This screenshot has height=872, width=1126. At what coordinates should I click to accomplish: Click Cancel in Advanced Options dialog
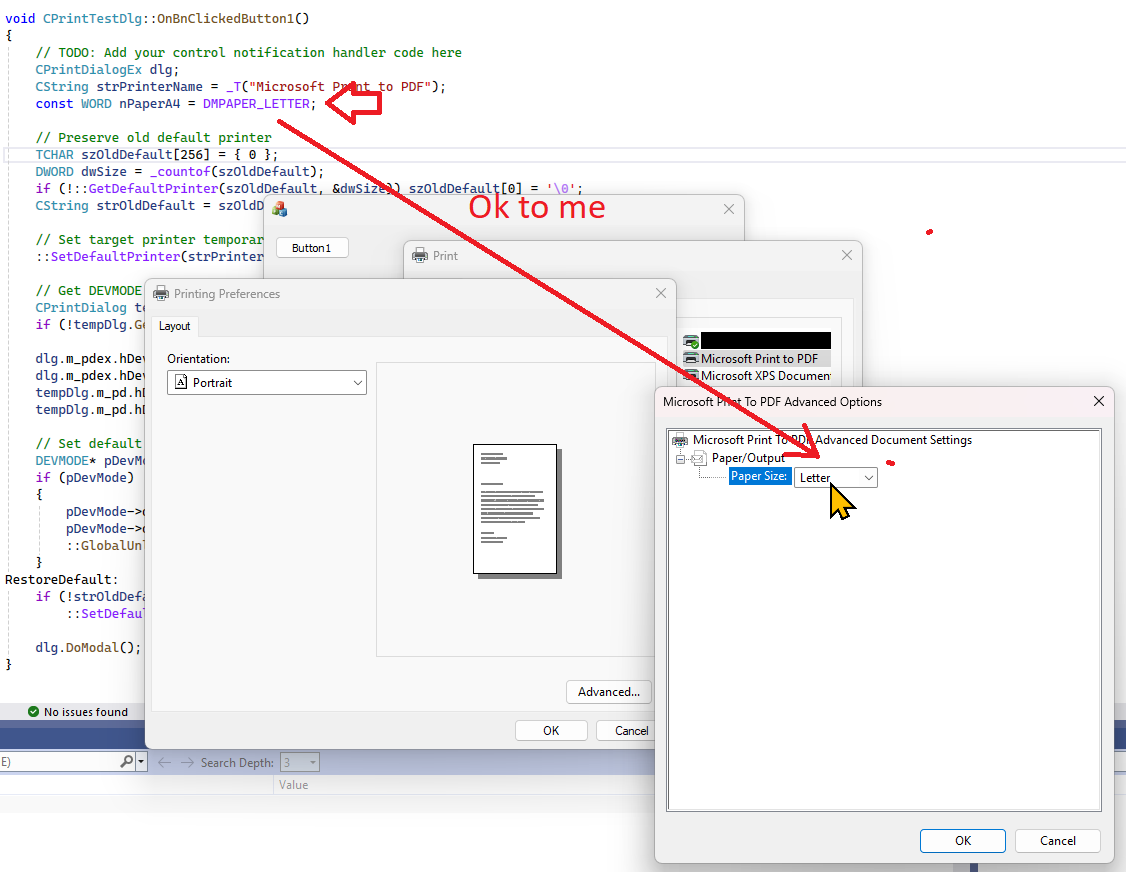pyautogui.click(x=1057, y=840)
